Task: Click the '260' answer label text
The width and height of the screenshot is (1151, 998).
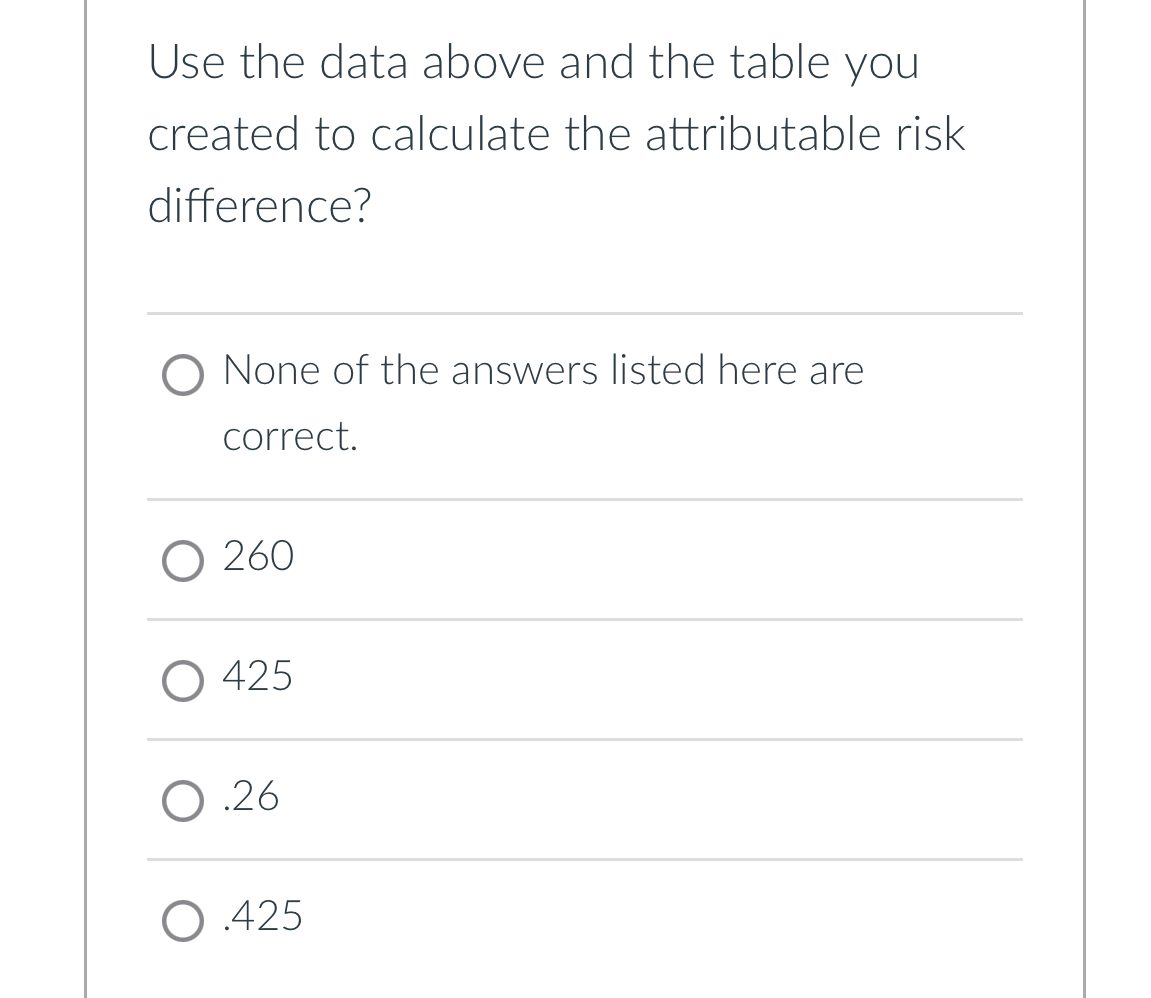Action: tap(258, 556)
